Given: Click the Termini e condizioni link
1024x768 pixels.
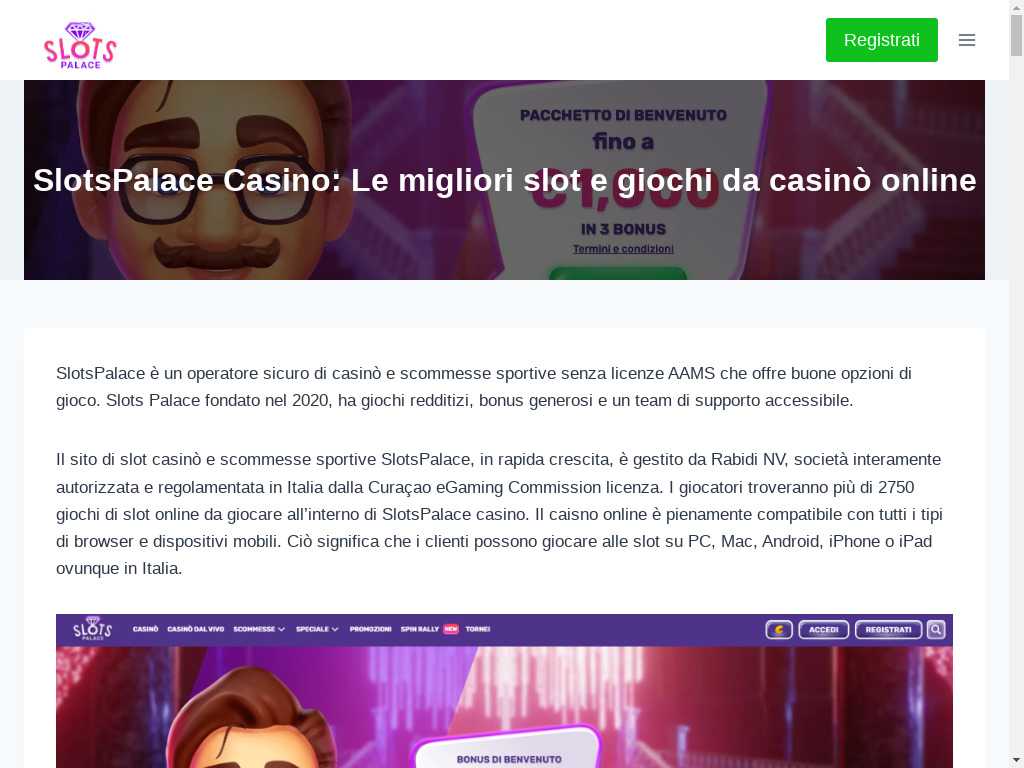Looking at the screenshot, I should 623,249.
